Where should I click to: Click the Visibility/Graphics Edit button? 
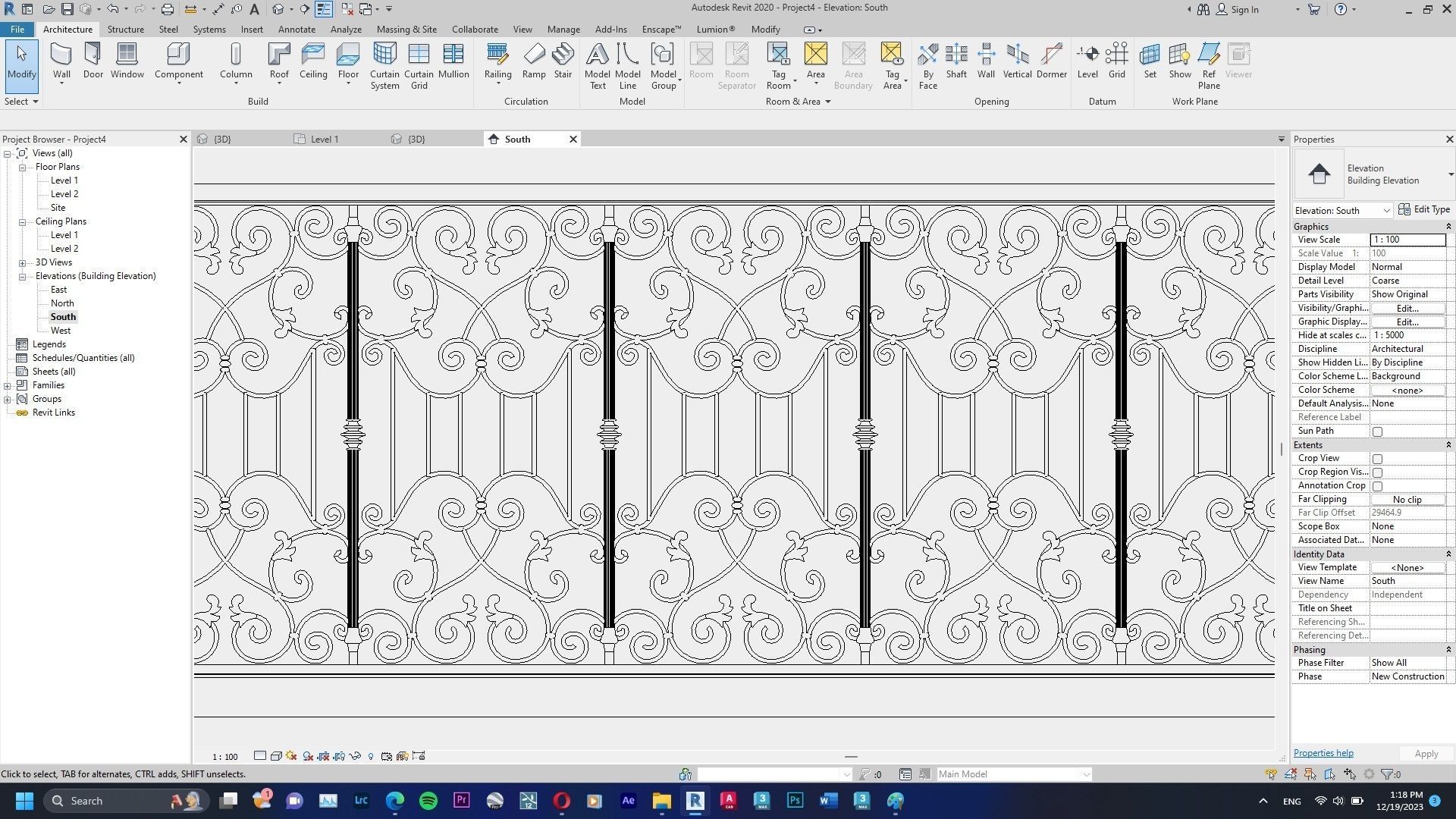coord(1407,308)
